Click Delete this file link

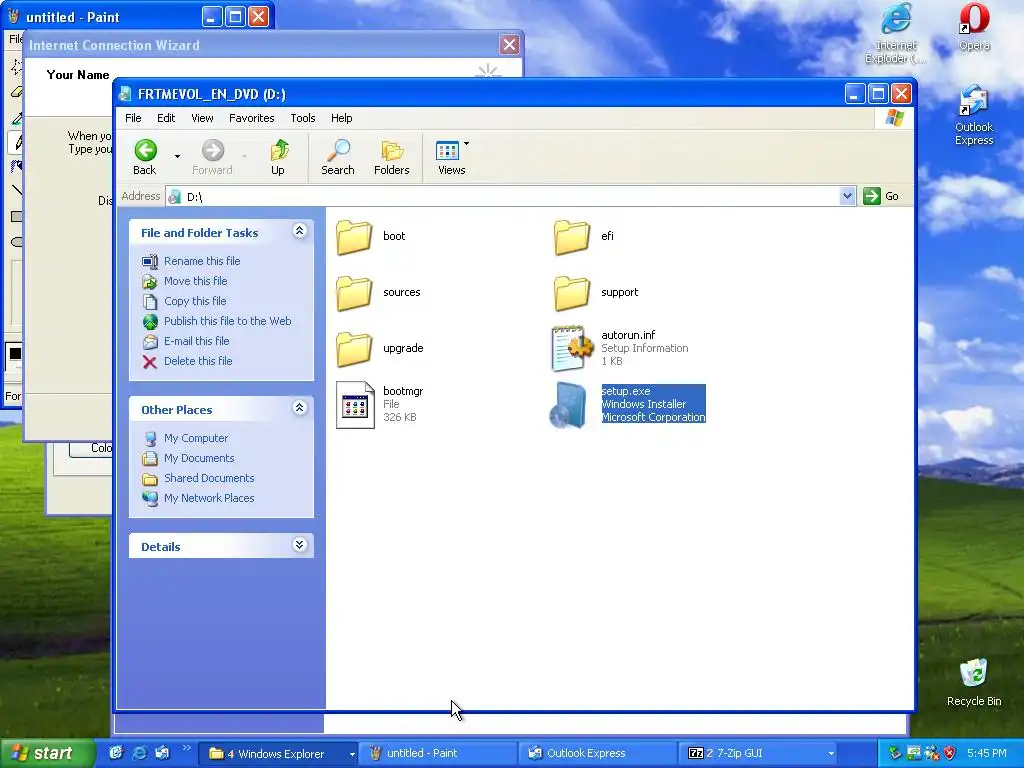(198, 361)
